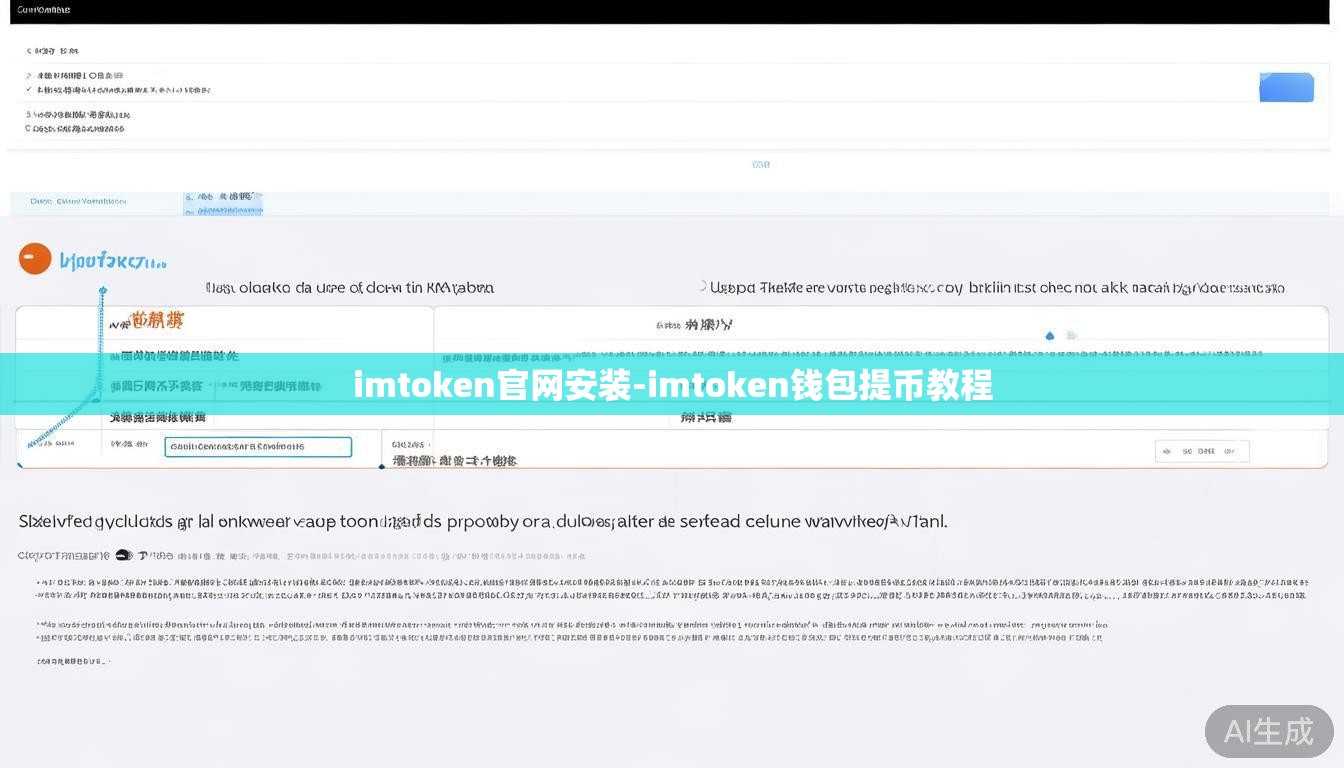Click the orange circular logo icon

tap(35, 259)
